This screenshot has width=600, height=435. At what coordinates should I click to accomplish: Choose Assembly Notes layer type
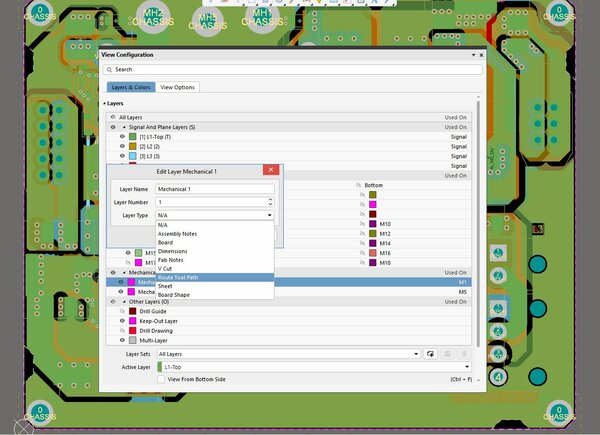(x=215, y=234)
